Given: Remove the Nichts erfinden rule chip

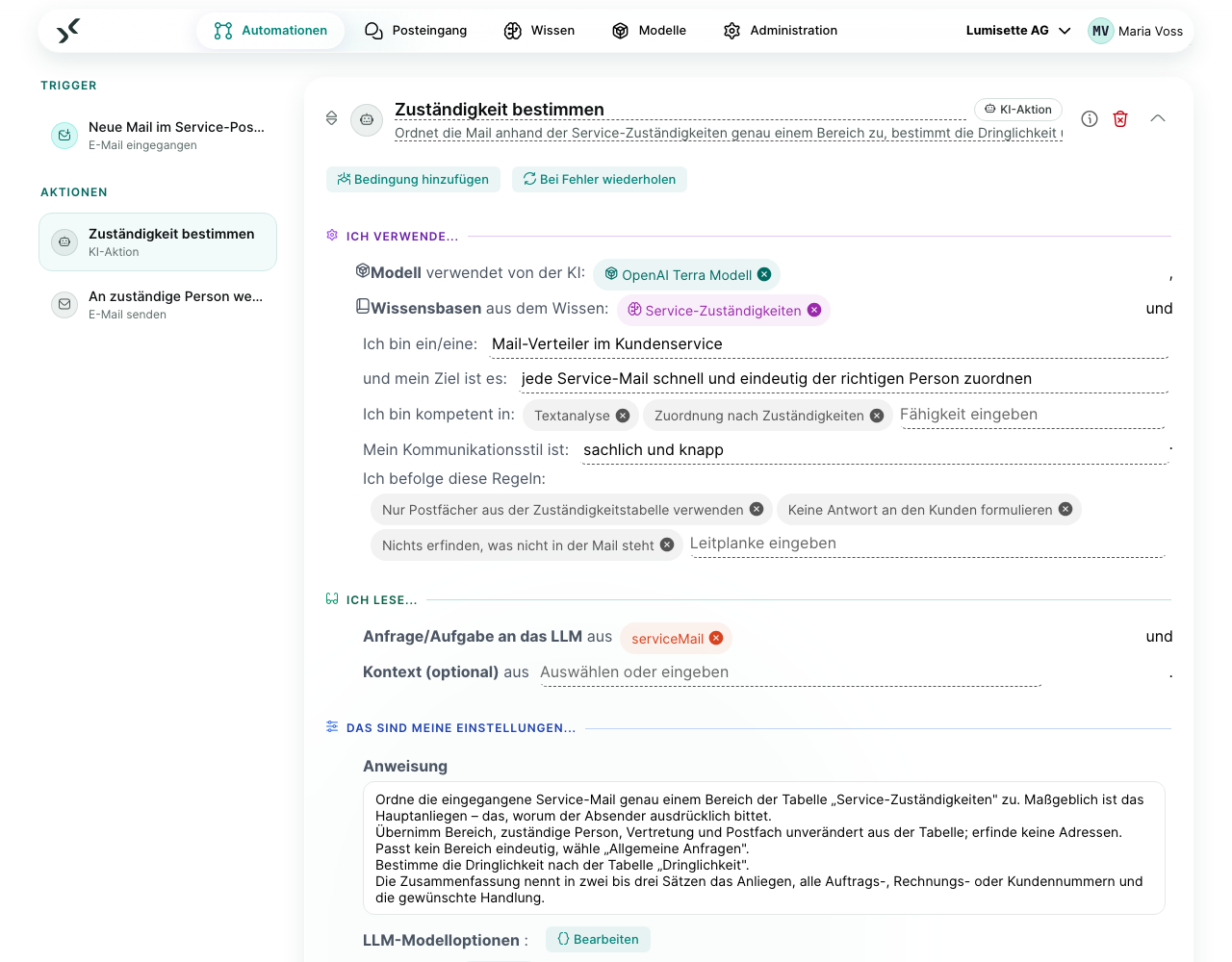Looking at the screenshot, I should tap(667, 544).
